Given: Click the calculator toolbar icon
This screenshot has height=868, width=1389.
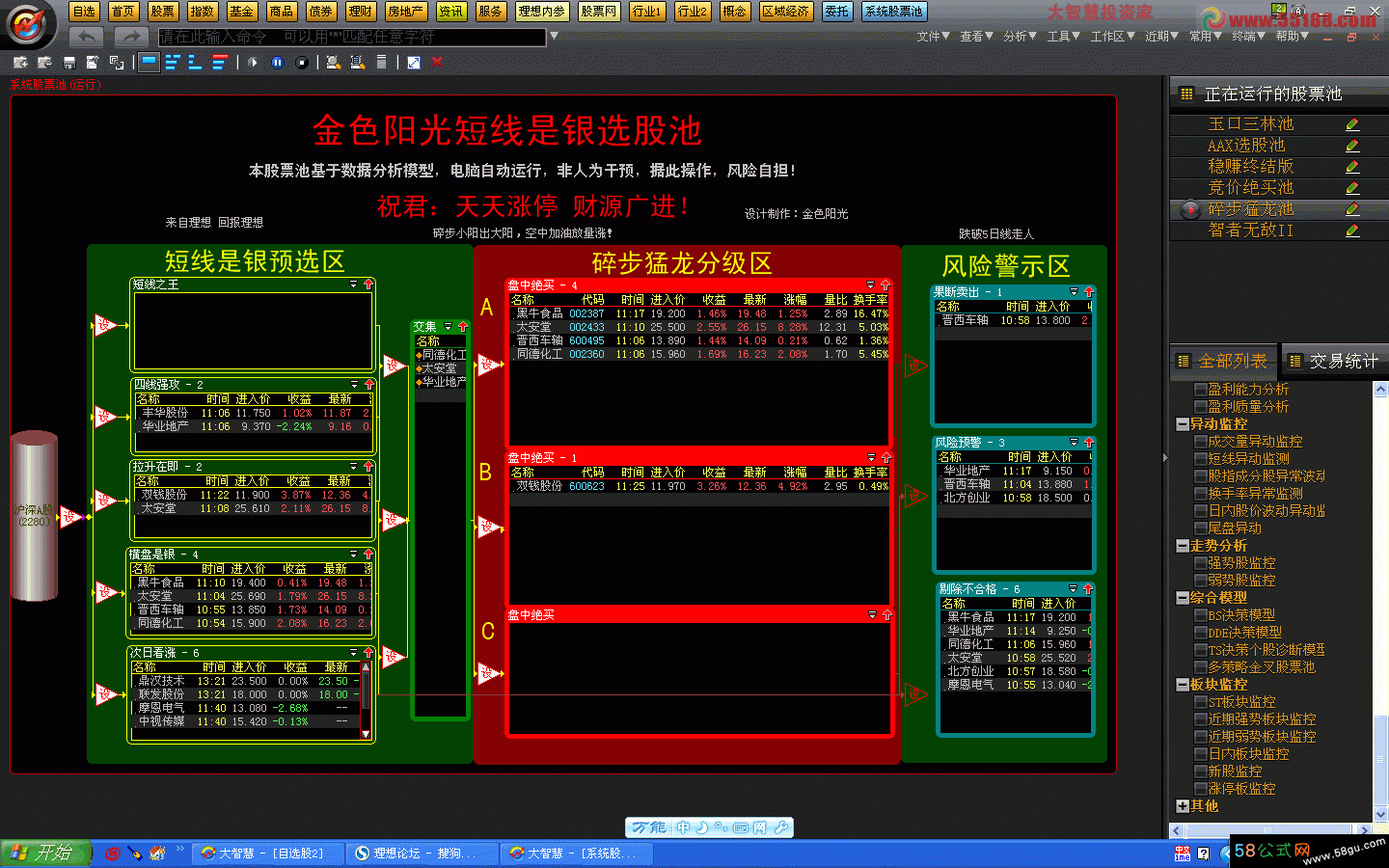Looking at the screenshot, I should (381, 62).
